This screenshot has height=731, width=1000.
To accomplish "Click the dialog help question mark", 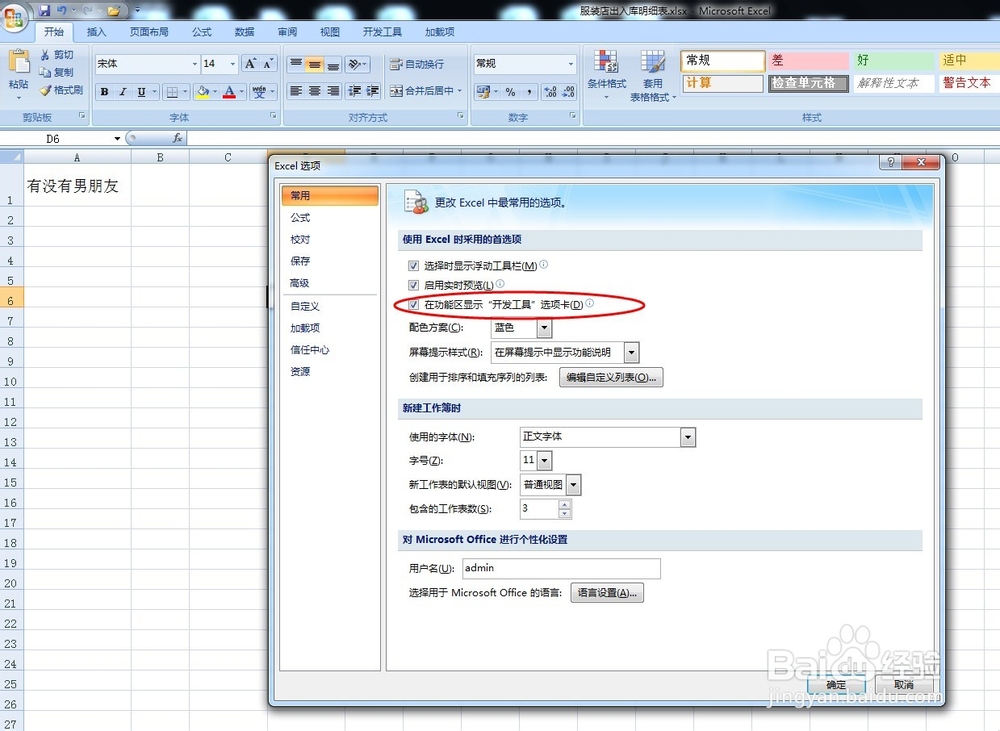I will click(x=891, y=162).
